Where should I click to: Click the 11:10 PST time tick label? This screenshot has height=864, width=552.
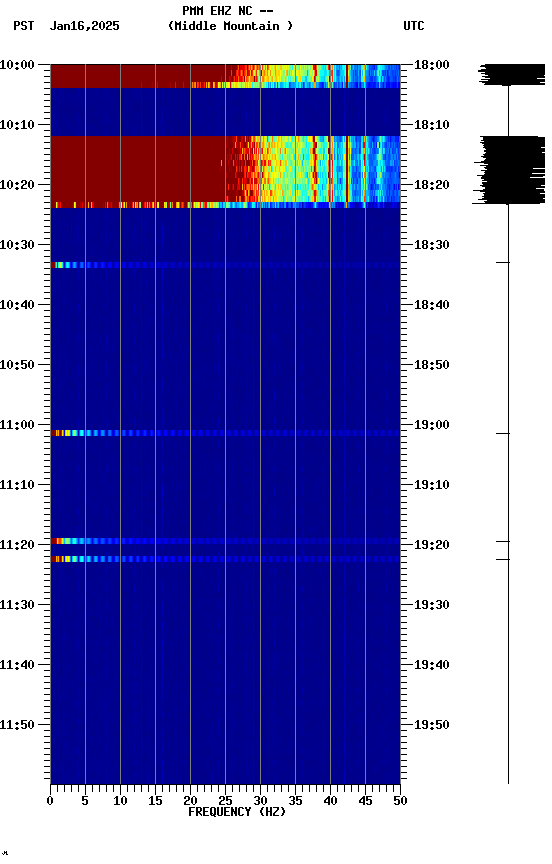pos(17,485)
